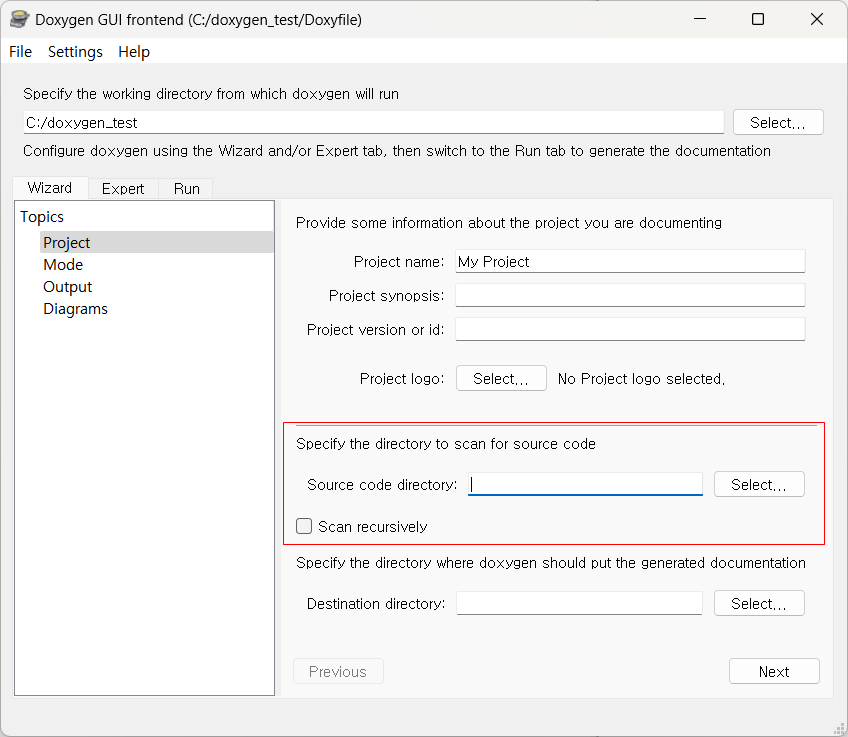Click the window resize grip corner
The image size is (848, 737).
(839, 729)
